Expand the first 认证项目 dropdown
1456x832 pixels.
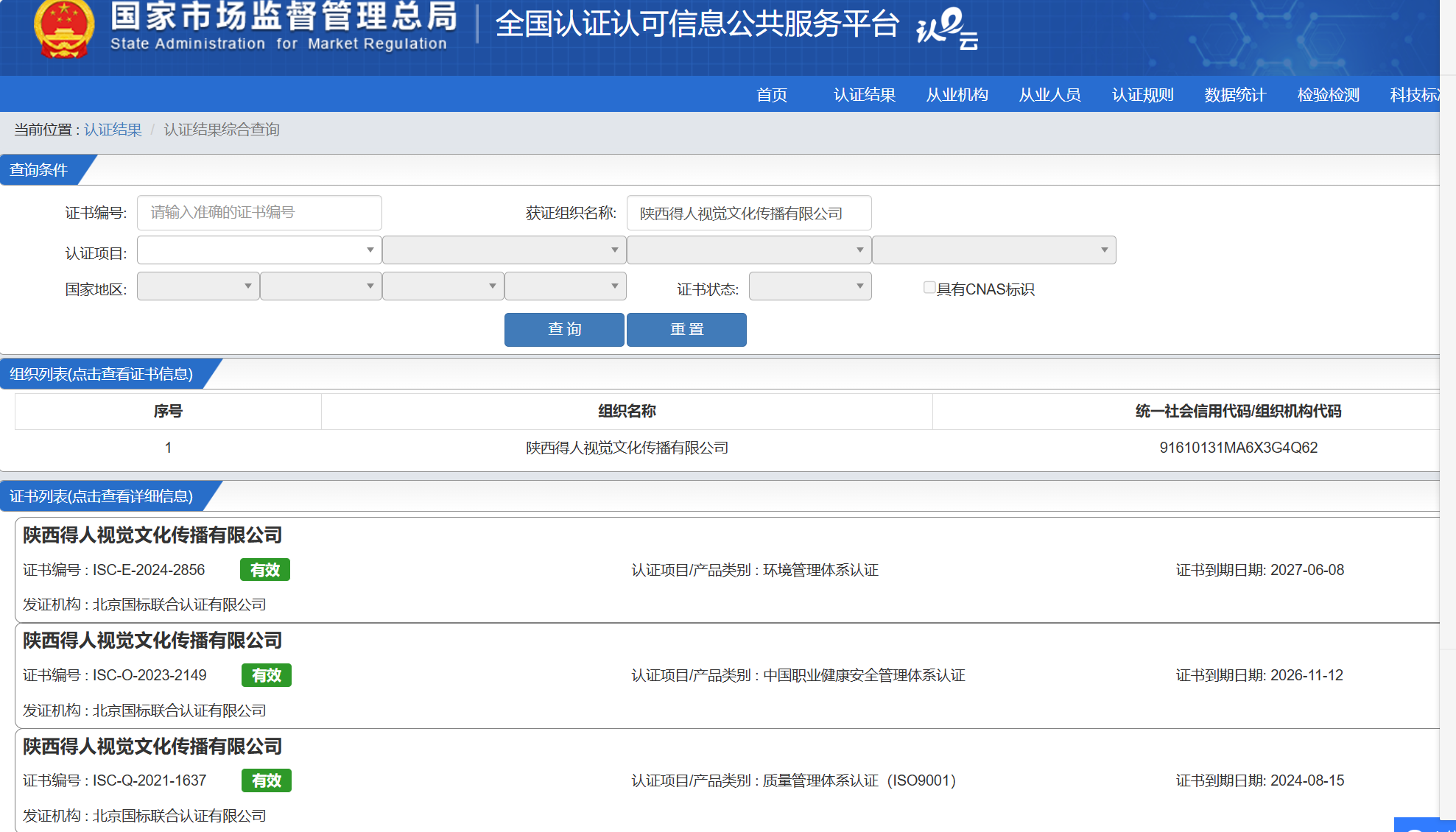pyautogui.click(x=259, y=250)
